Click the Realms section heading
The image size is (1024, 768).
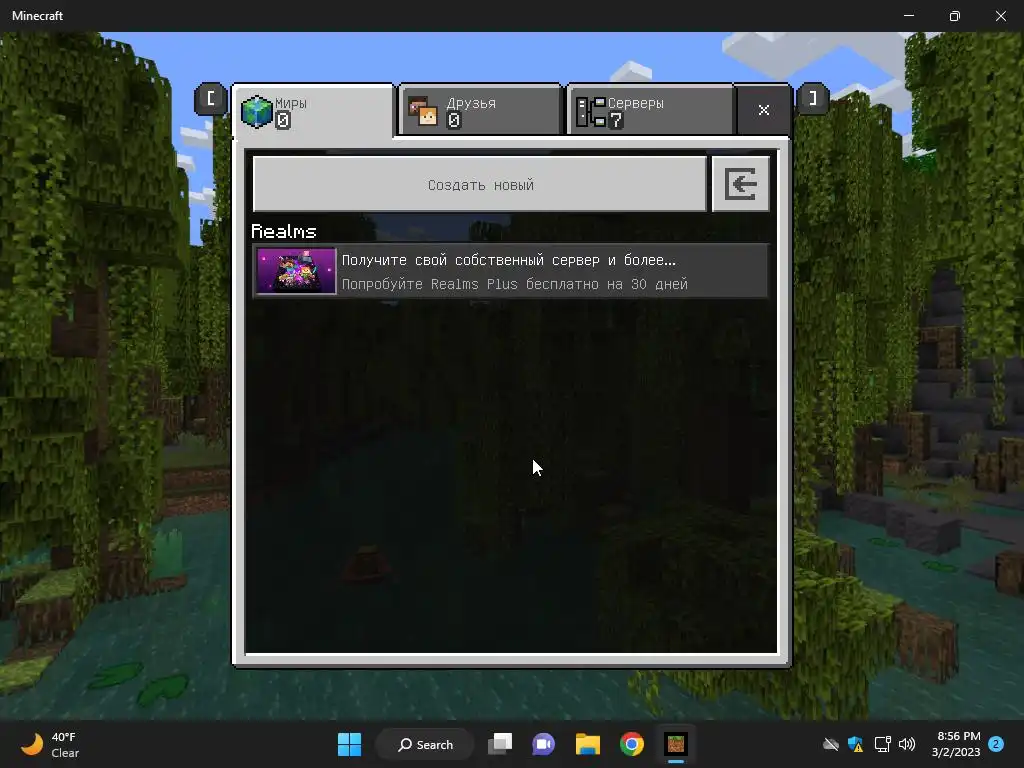[x=284, y=231]
